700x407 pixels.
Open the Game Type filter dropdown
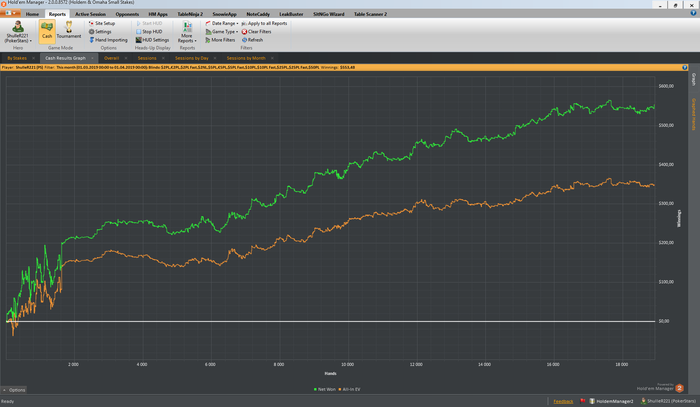pyautogui.click(x=222, y=32)
